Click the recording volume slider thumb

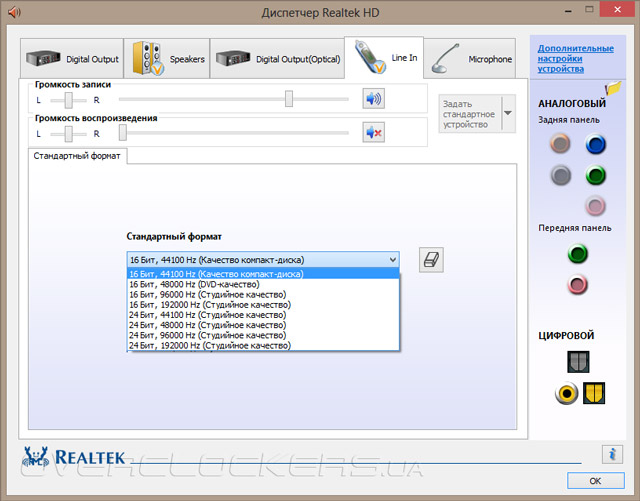tap(289, 99)
